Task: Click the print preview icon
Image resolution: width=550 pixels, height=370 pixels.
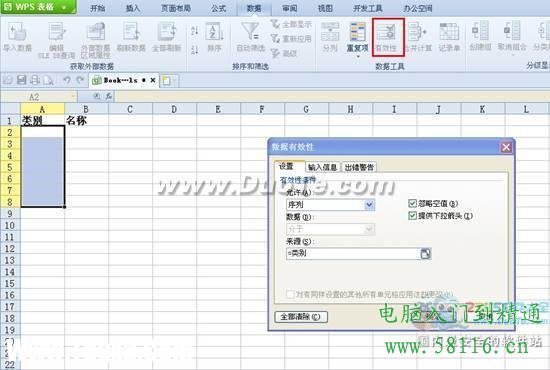Action: (x=48, y=81)
